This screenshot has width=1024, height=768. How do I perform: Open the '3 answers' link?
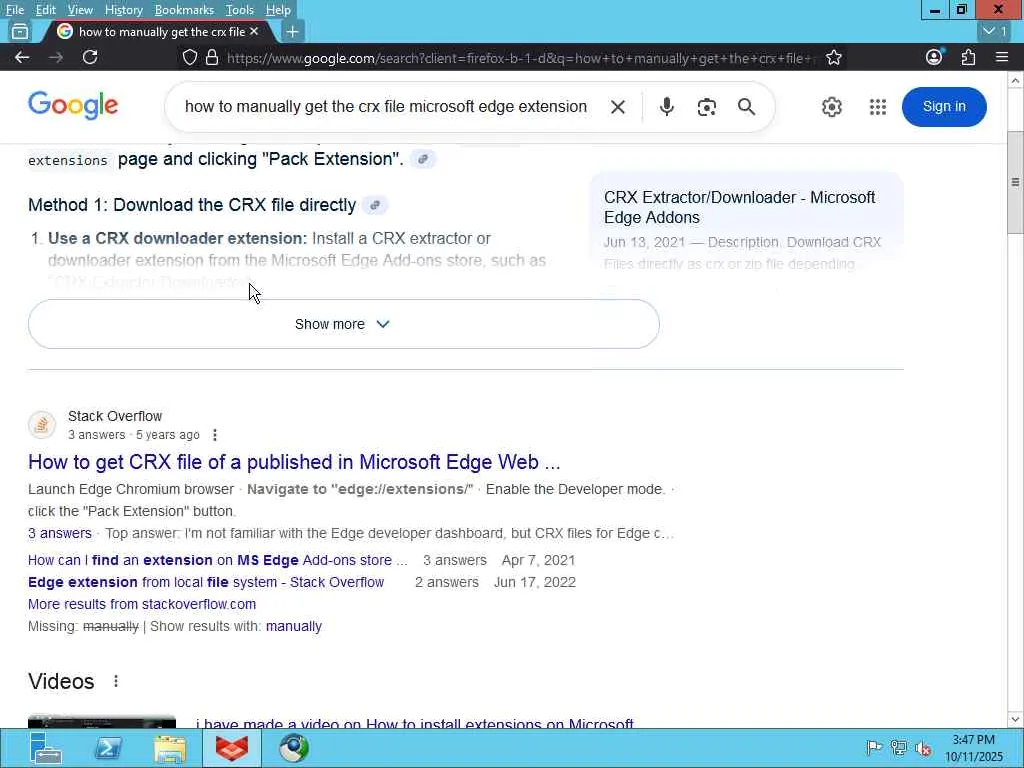pyautogui.click(x=59, y=533)
